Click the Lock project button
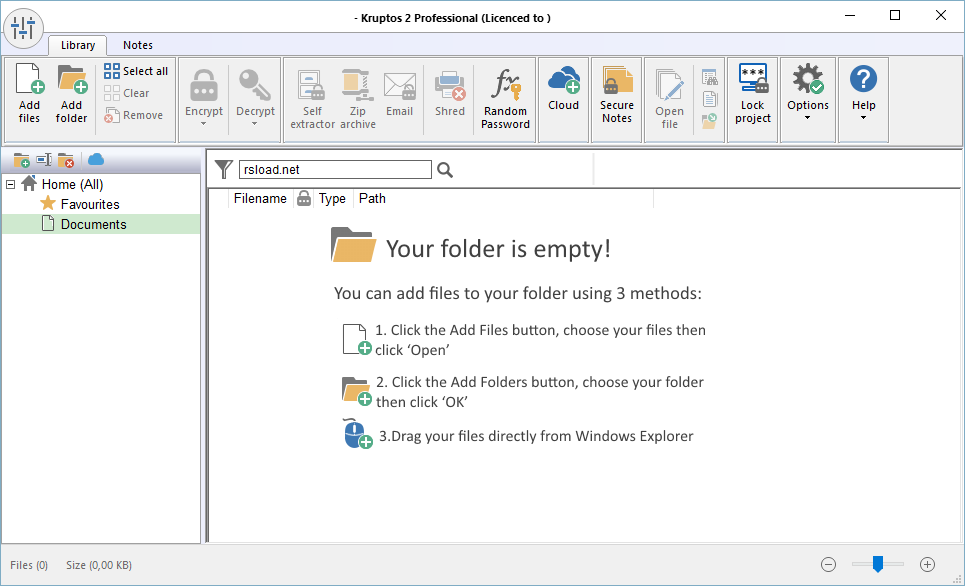965x586 pixels. [x=753, y=94]
